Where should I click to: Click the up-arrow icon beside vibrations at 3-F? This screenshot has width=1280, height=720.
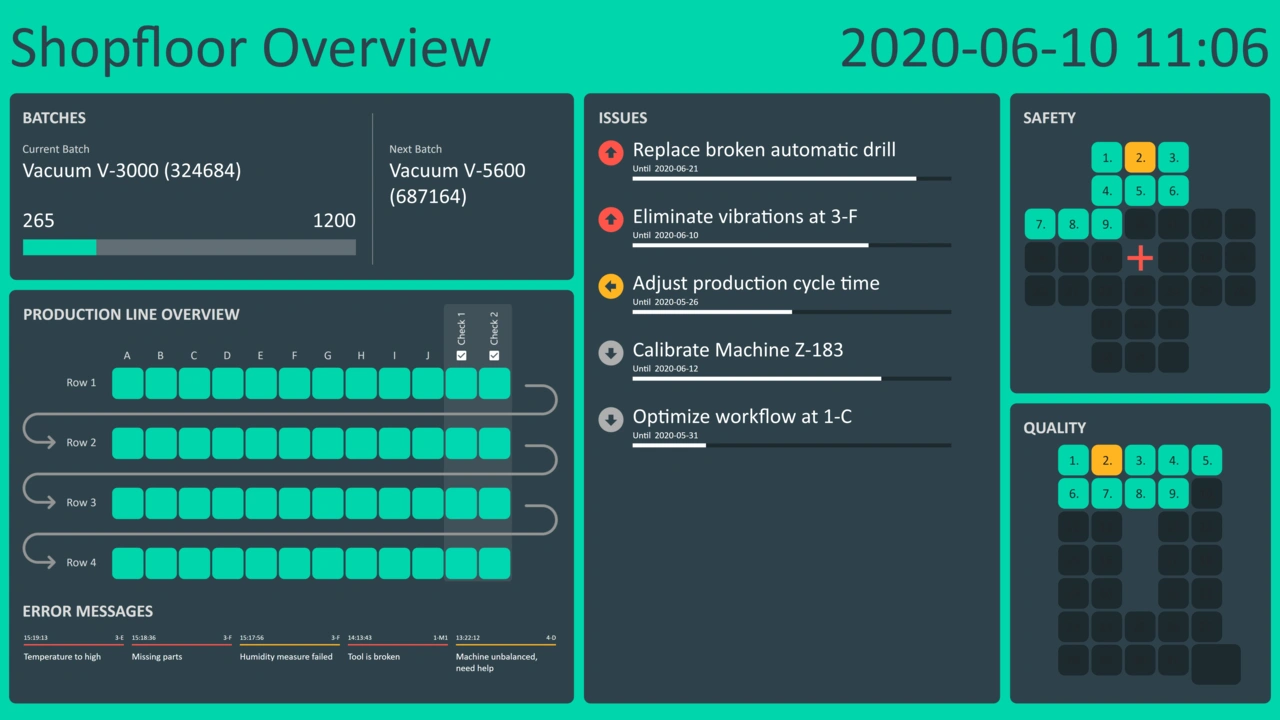[x=610, y=220]
